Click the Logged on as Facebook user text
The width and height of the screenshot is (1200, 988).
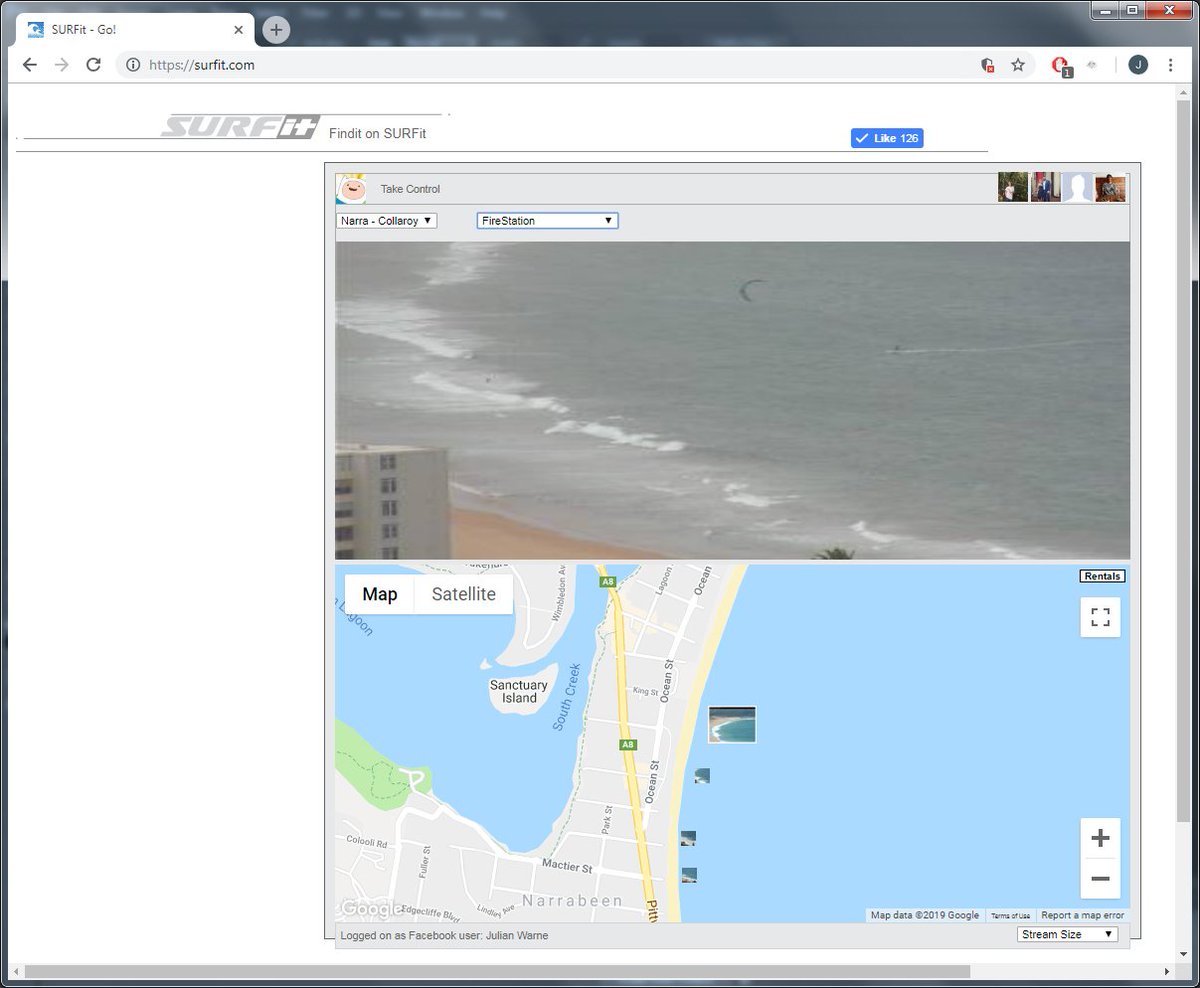[x=444, y=935]
